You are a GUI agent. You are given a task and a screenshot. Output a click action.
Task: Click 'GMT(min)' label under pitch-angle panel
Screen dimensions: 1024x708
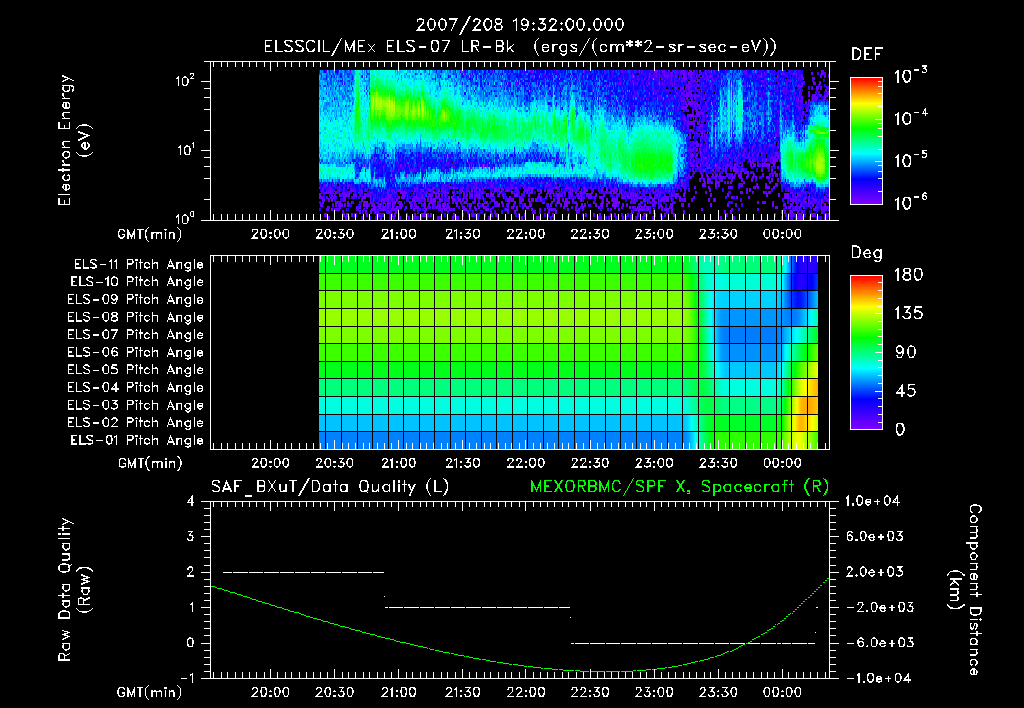point(149,463)
